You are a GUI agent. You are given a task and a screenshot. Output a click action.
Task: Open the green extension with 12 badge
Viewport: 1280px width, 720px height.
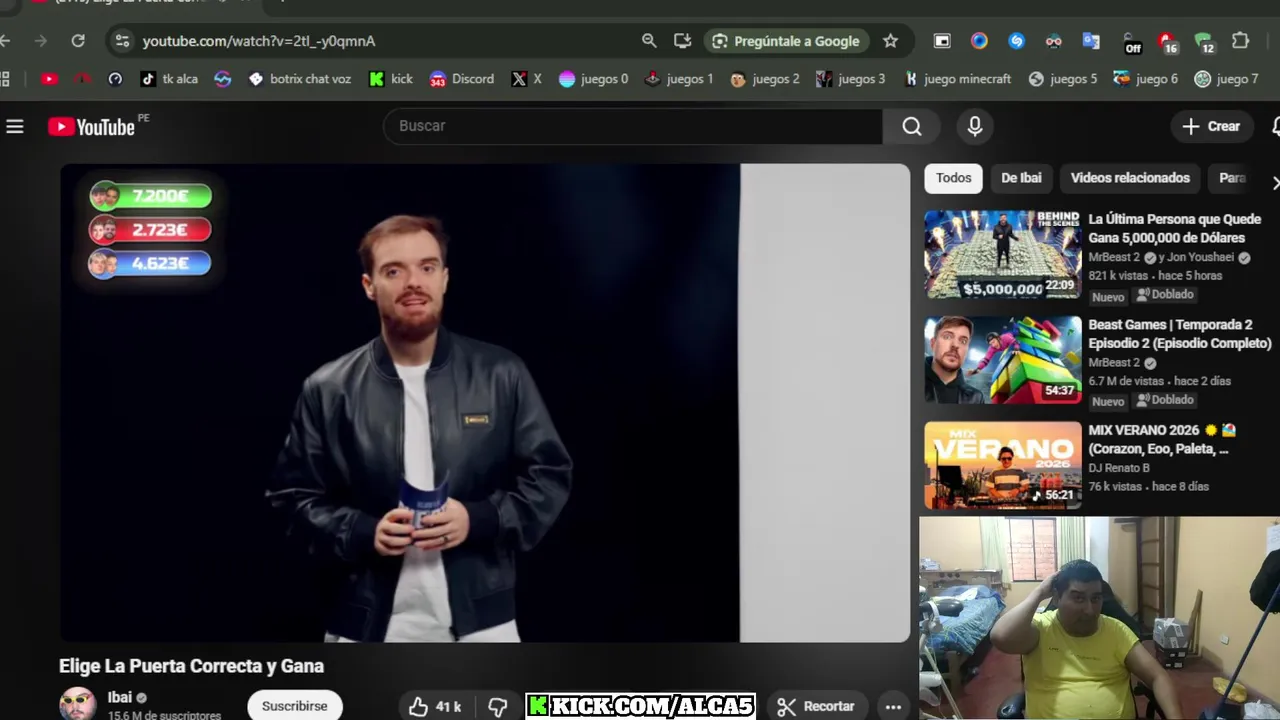(1204, 42)
